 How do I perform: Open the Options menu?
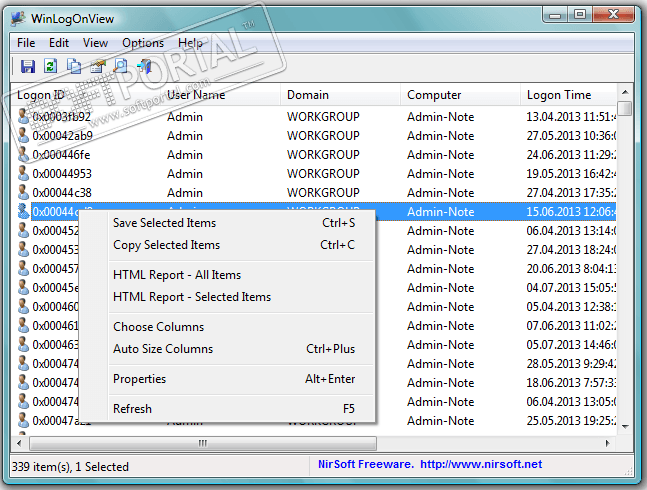click(143, 43)
